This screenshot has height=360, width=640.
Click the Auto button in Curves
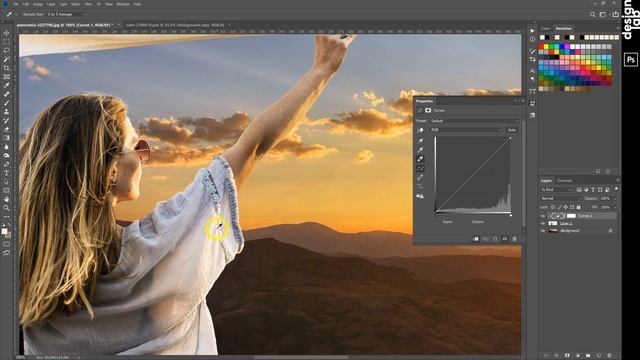point(512,130)
